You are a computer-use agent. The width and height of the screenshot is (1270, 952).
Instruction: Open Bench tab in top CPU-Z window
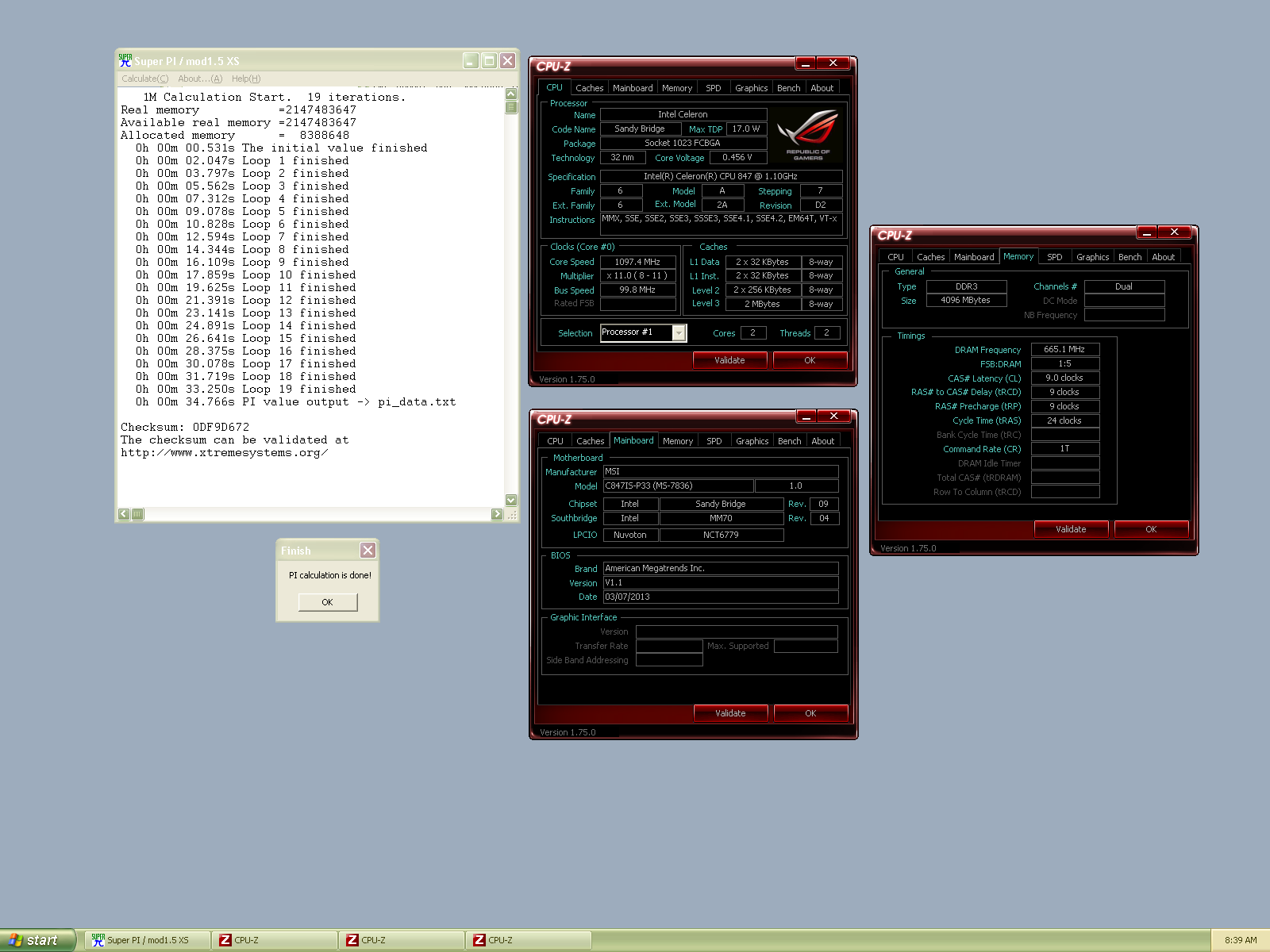788,88
